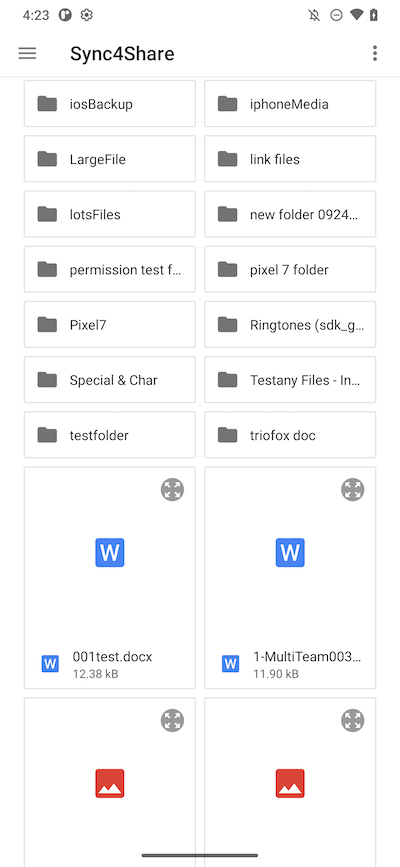
Task: Open the Special & Char folder
Action: click(x=110, y=380)
